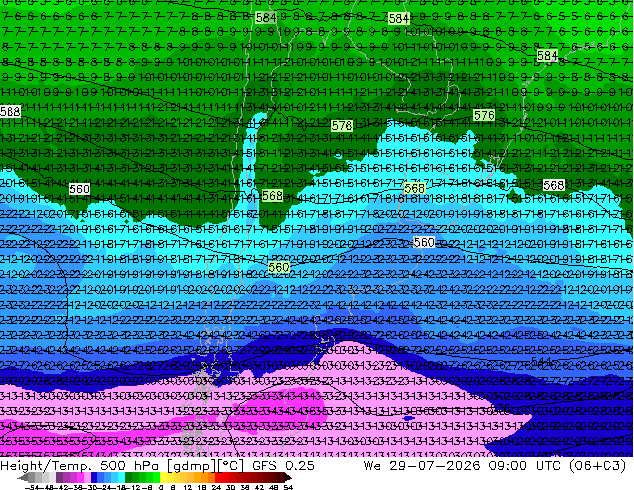The image size is (634, 490).
Task: Click the '(06+C3)' run offset text
Action: click(x=597, y=466)
